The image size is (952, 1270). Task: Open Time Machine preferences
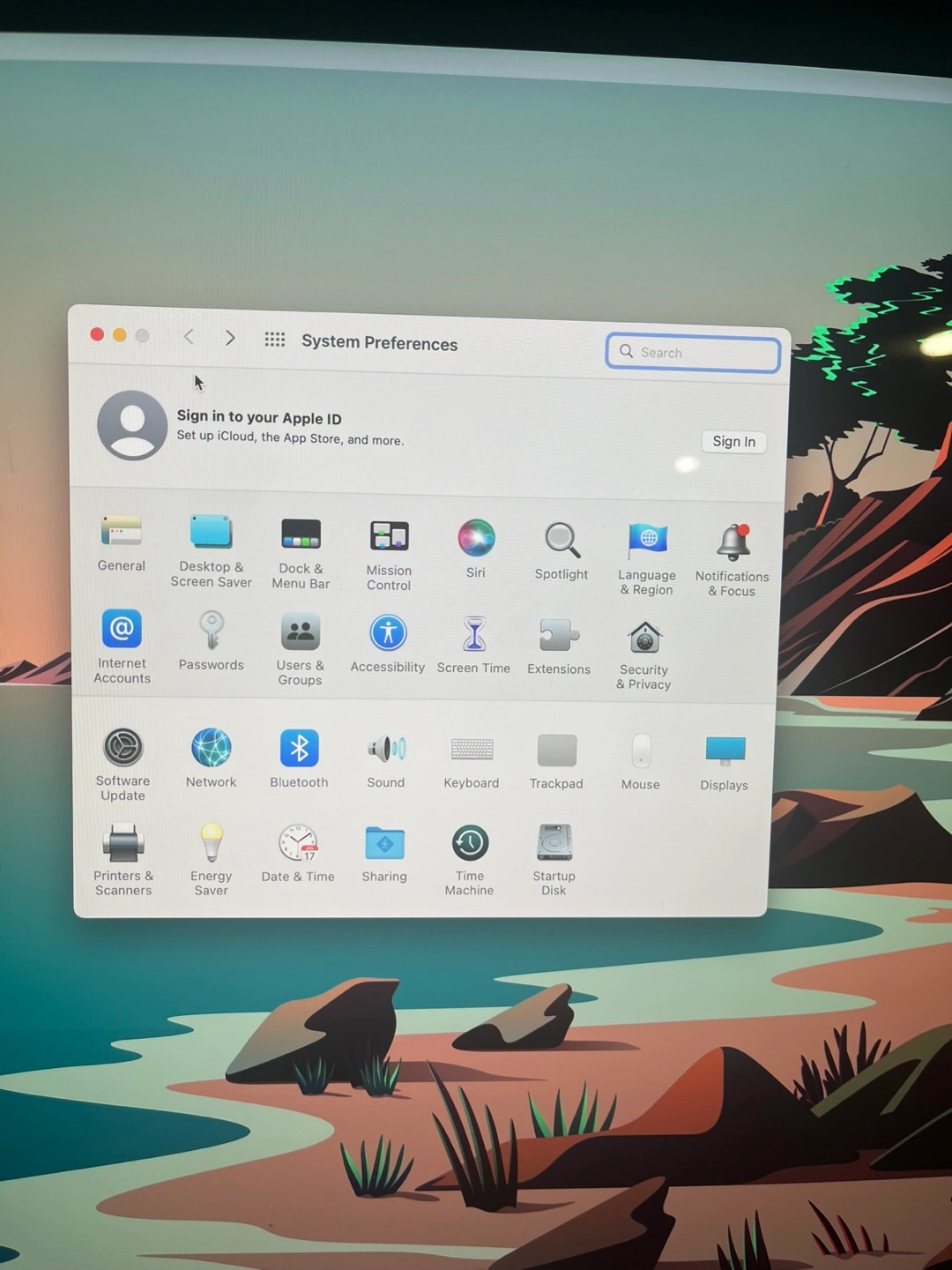[470, 843]
